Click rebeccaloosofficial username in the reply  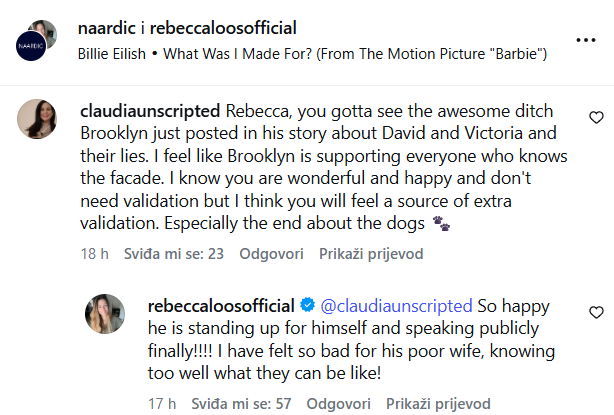click(x=220, y=305)
